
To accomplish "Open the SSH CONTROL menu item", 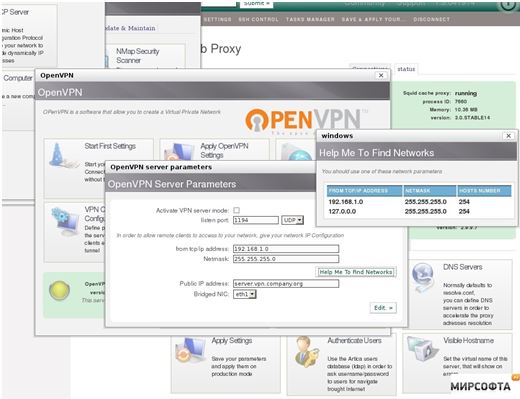I will [x=258, y=20].
